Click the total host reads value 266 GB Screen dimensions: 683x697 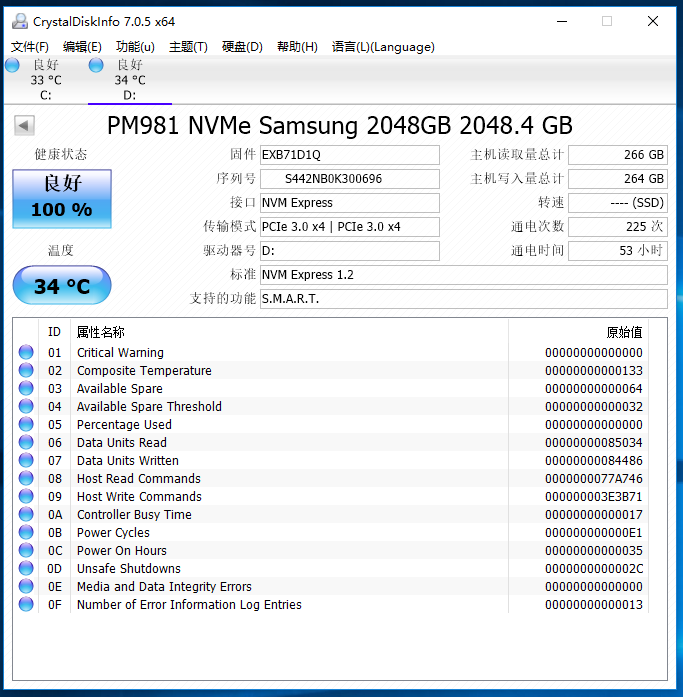click(618, 155)
